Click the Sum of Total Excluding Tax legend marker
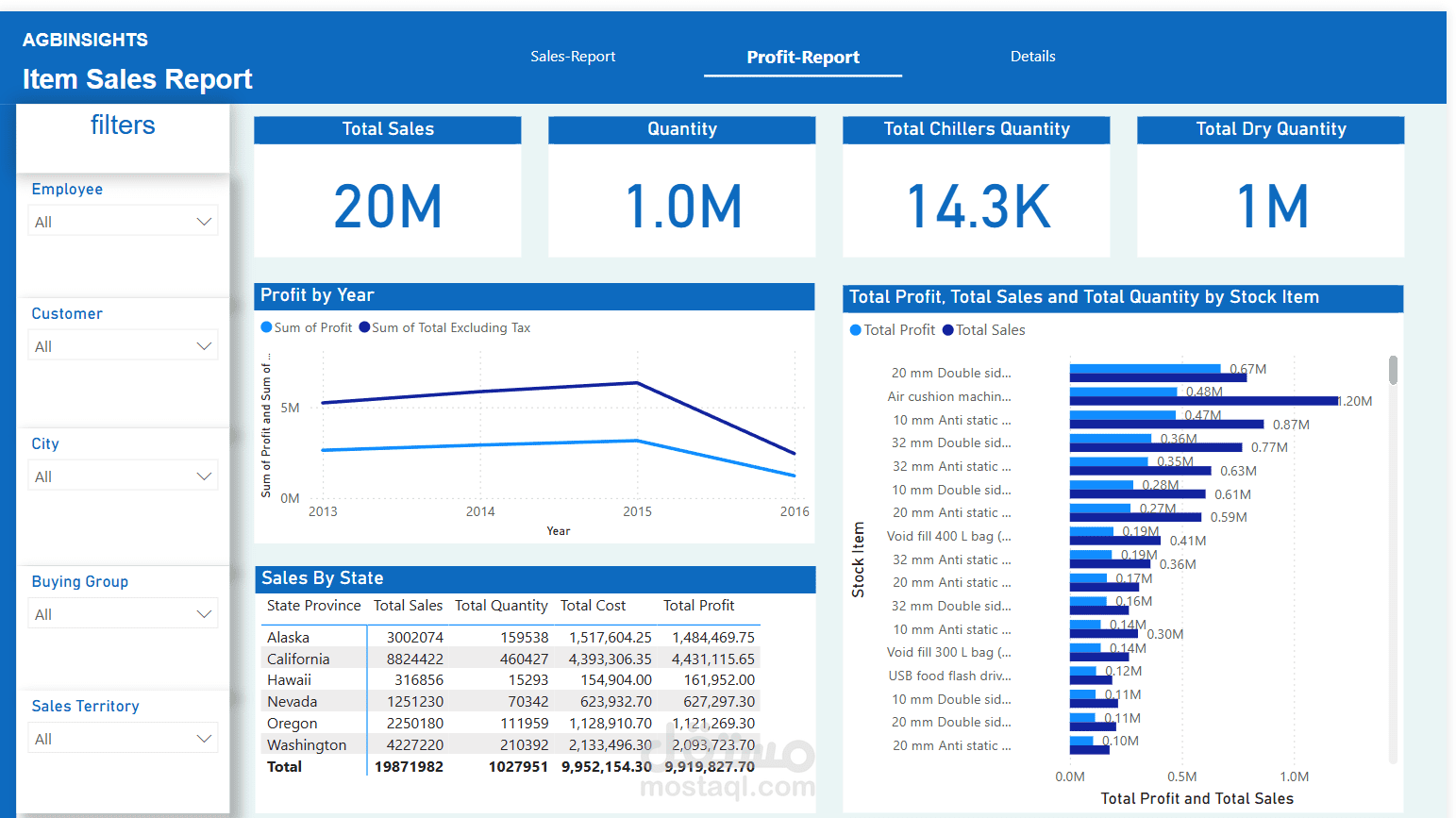 click(364, 327)
